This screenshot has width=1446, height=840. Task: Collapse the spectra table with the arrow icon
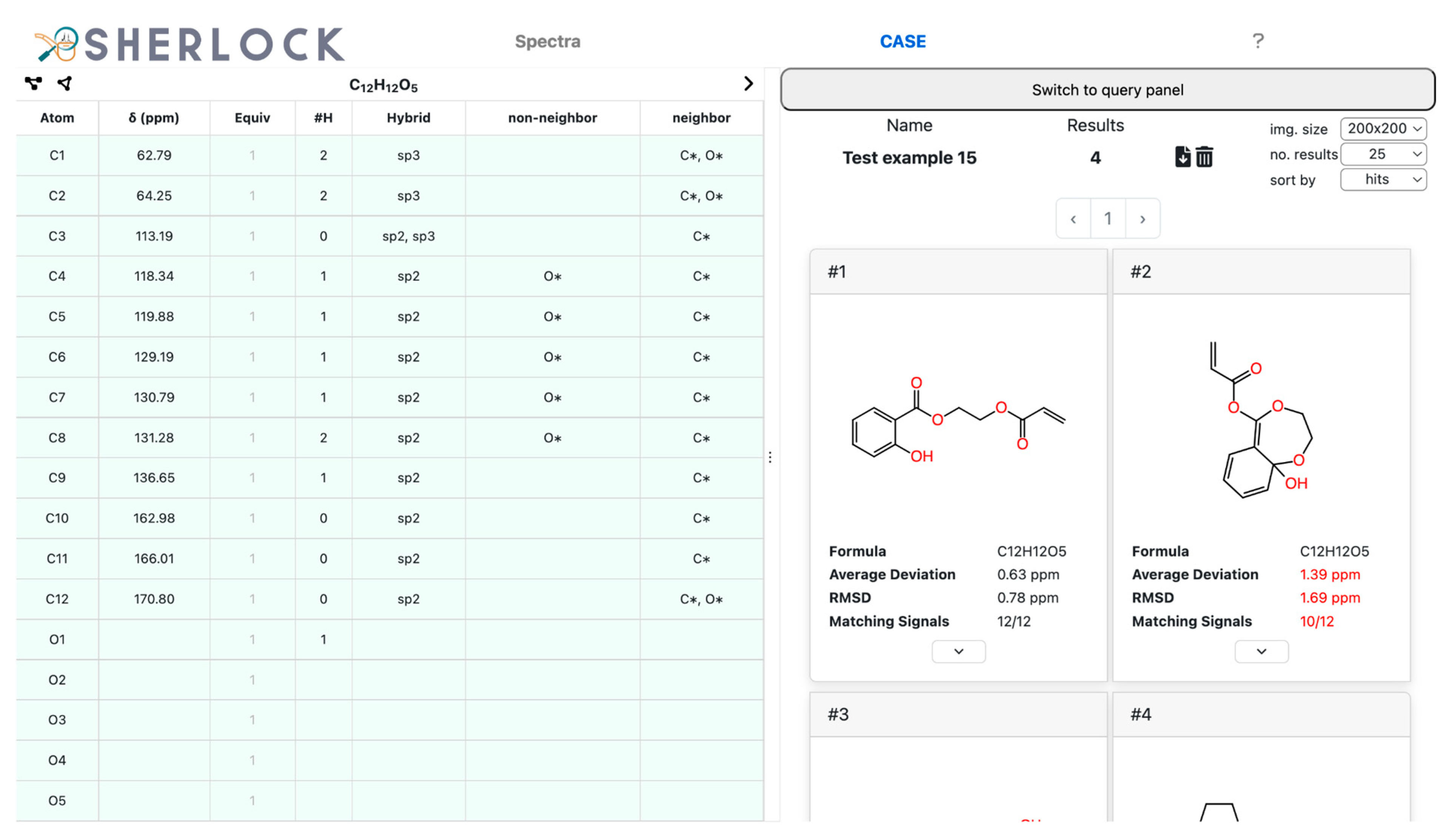748,84
